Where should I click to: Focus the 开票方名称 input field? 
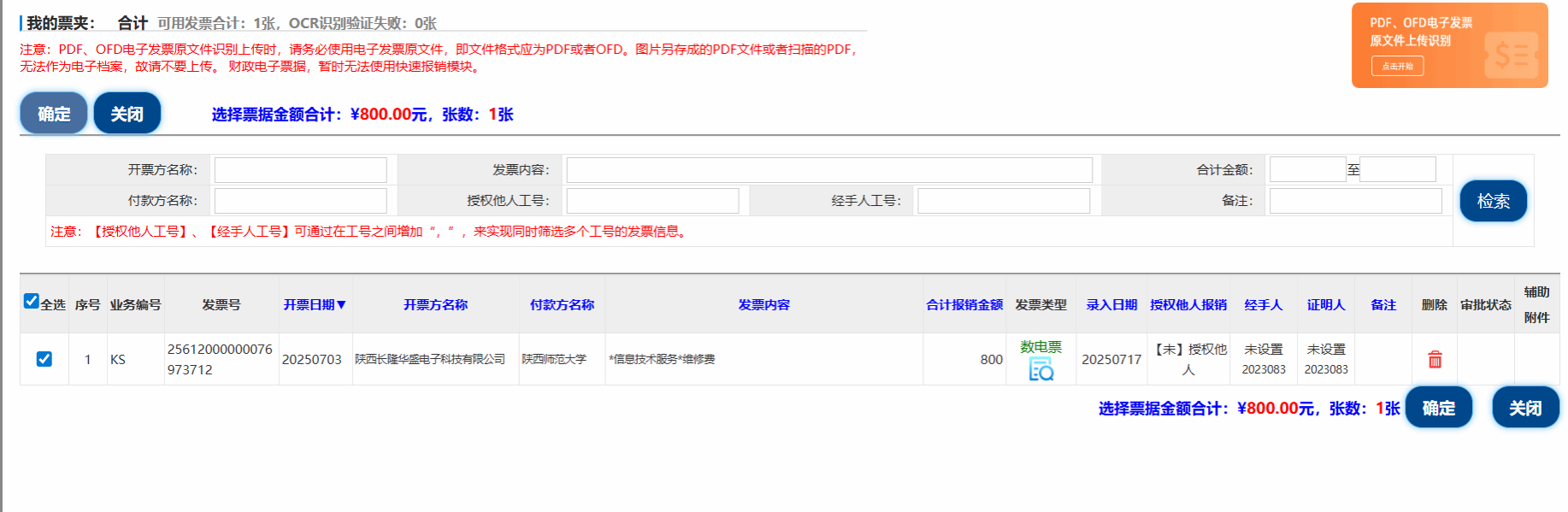point(300,170)
